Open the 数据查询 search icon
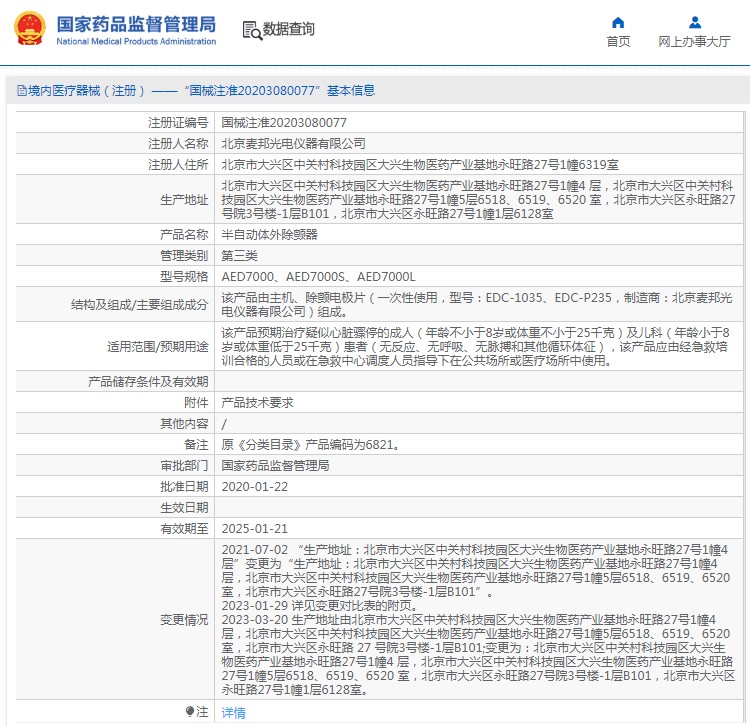Screen dimensions: 750x726 point(252,30)
